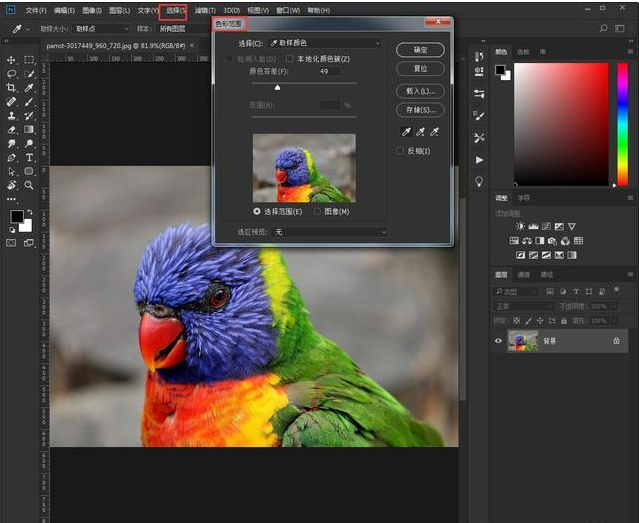639x523 pixels.
Task: Select the 图像(M) radio button
Action: [x=317, y=211]
